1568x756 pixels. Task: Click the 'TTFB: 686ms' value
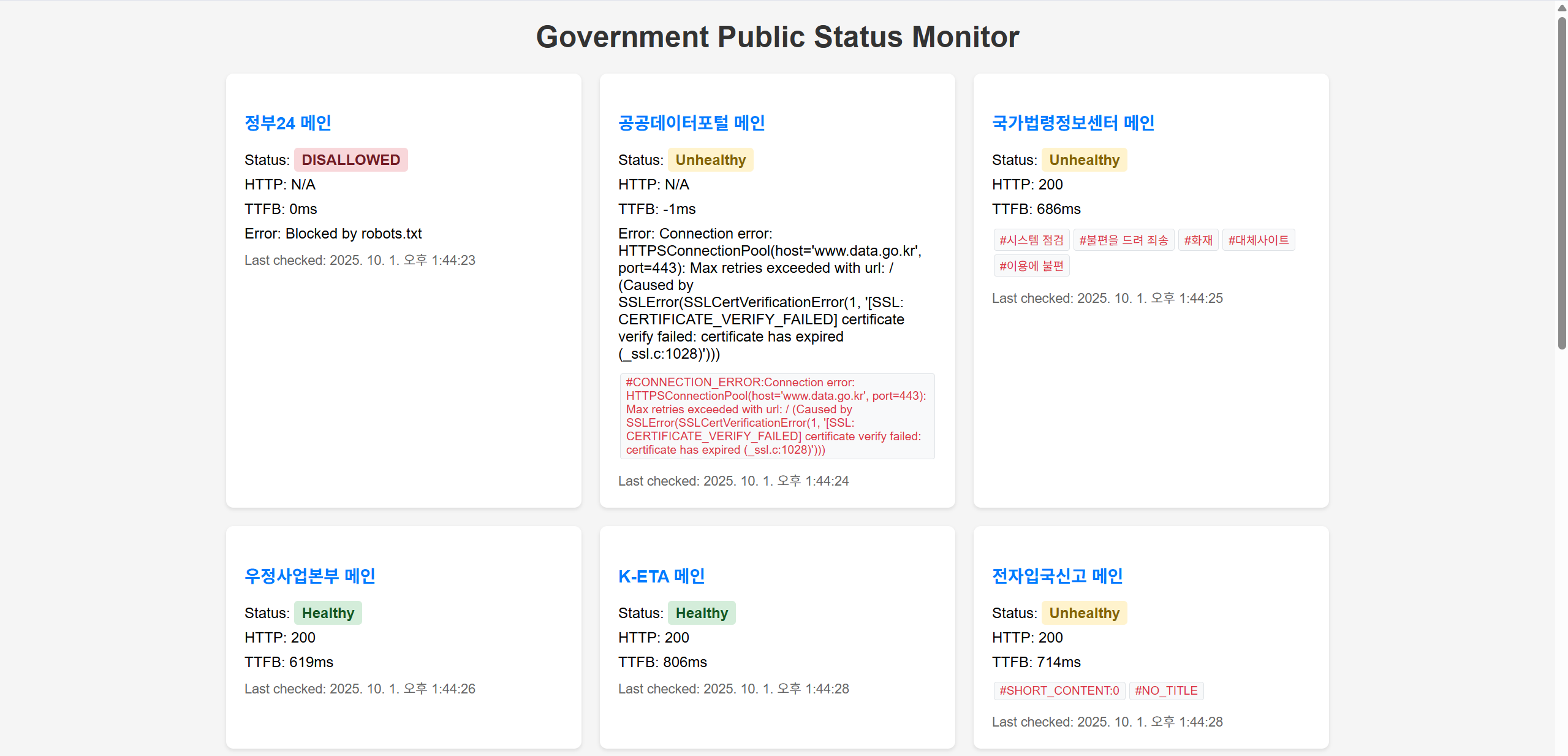point(1036,209)
